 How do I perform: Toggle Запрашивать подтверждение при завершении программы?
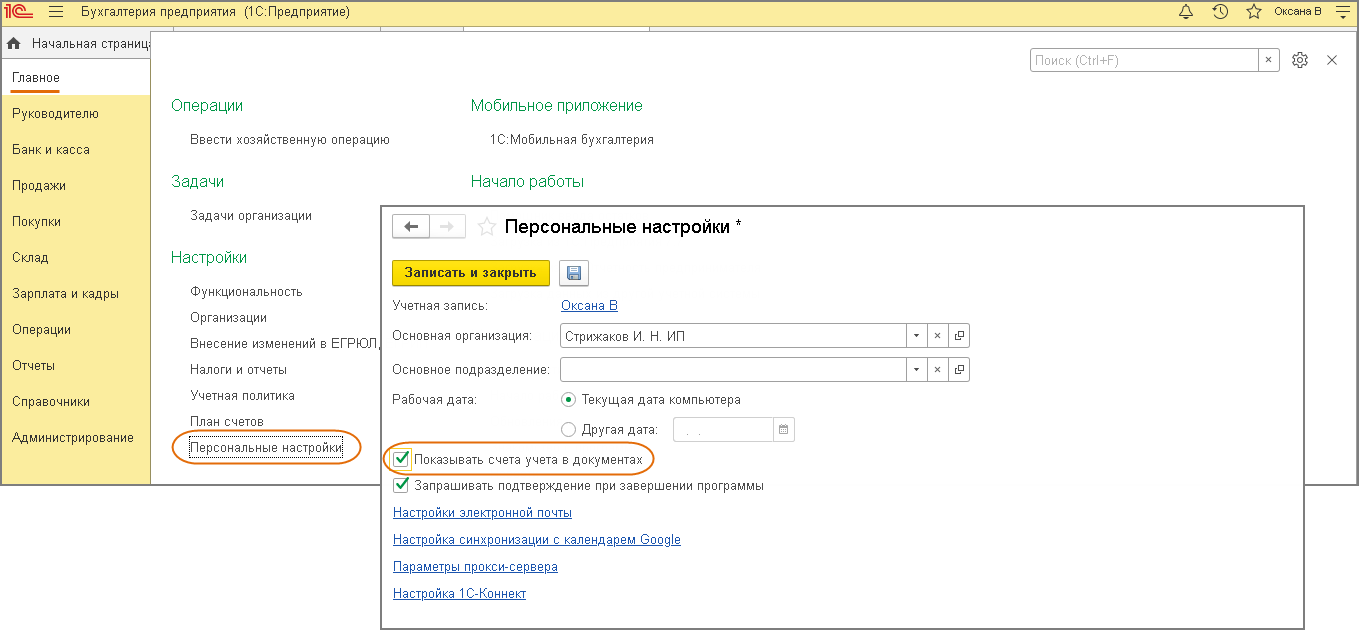pos(402,486)
